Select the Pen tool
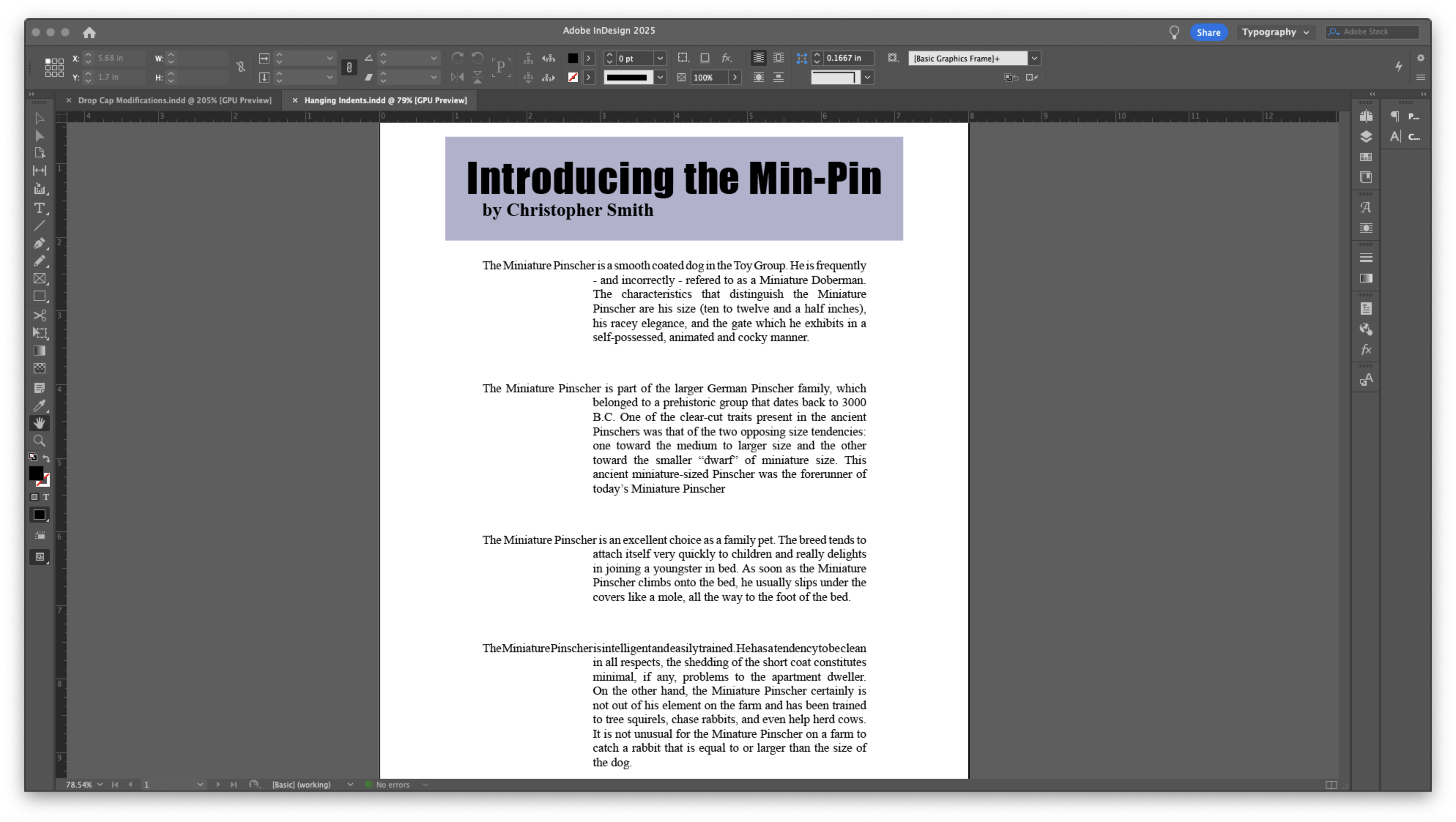 (x=40, y=243)
